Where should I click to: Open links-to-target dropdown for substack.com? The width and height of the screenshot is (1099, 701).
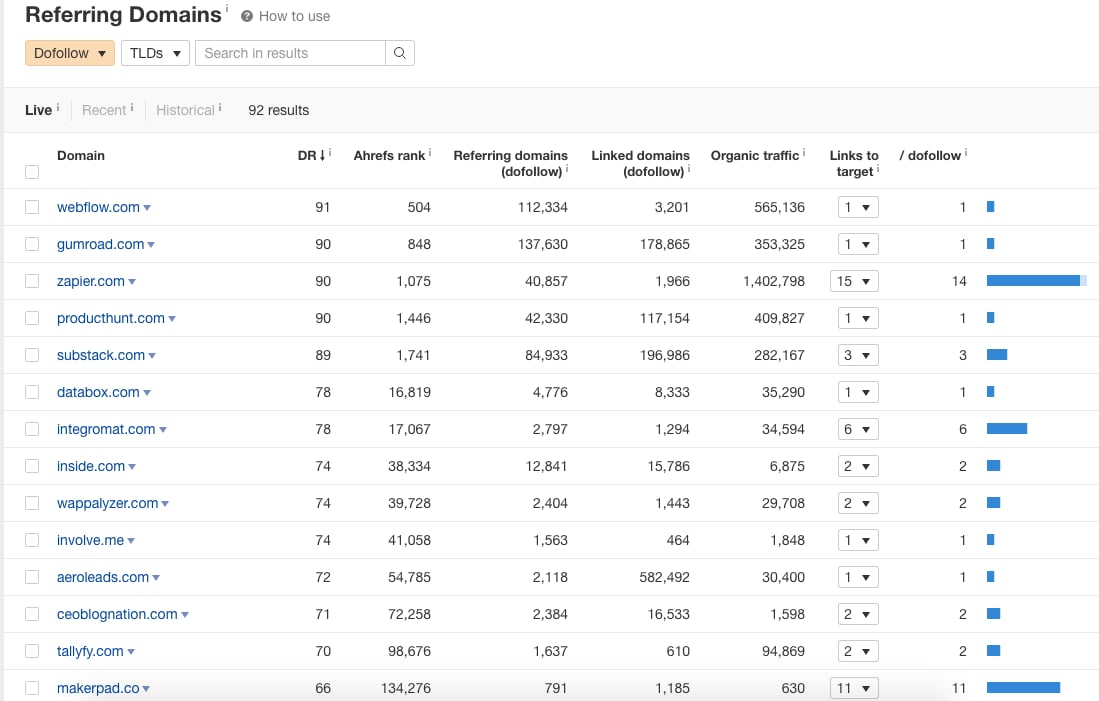pos(859,355)
